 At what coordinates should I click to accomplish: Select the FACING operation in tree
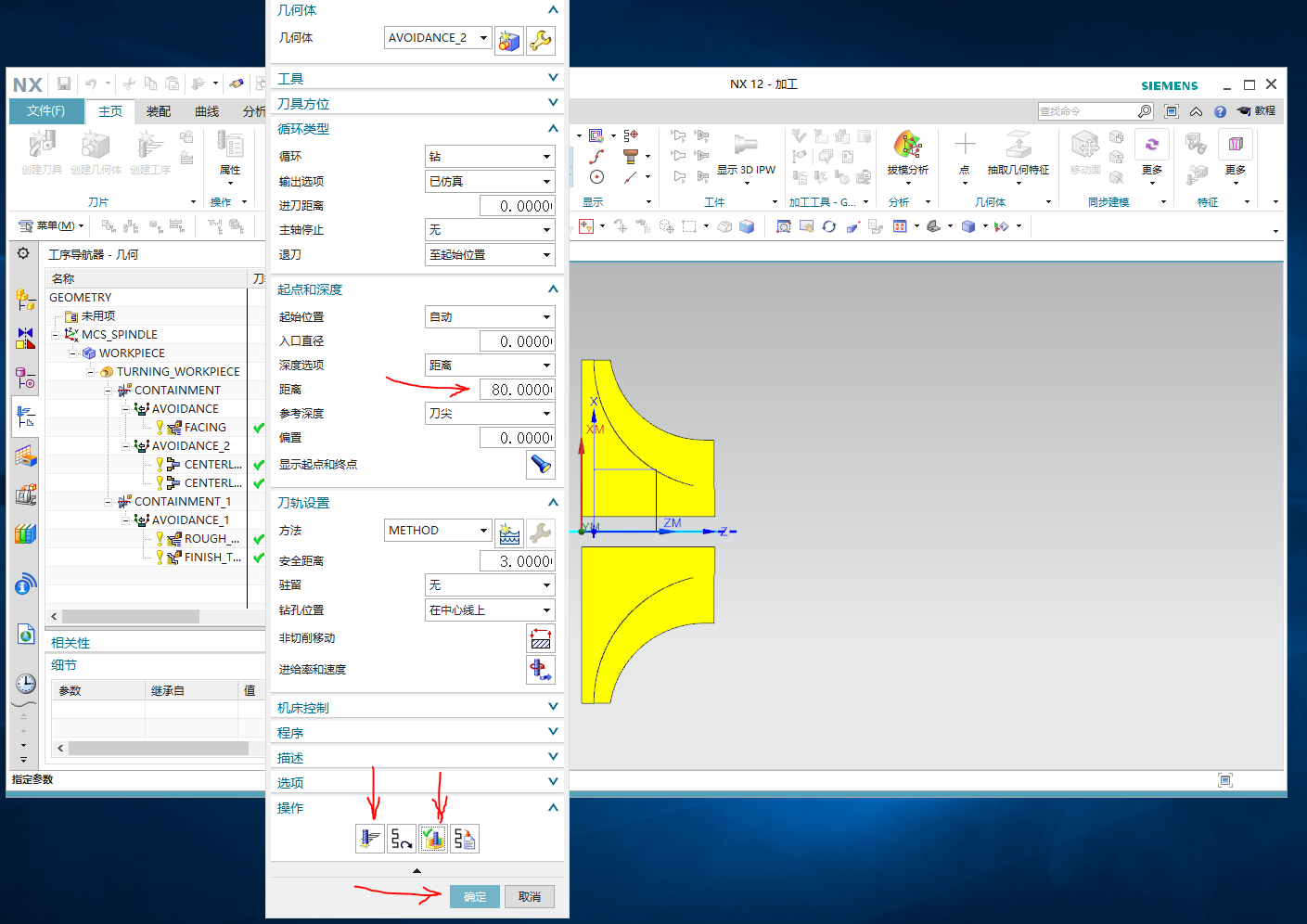pyautogui.click(x=205, y=428)
